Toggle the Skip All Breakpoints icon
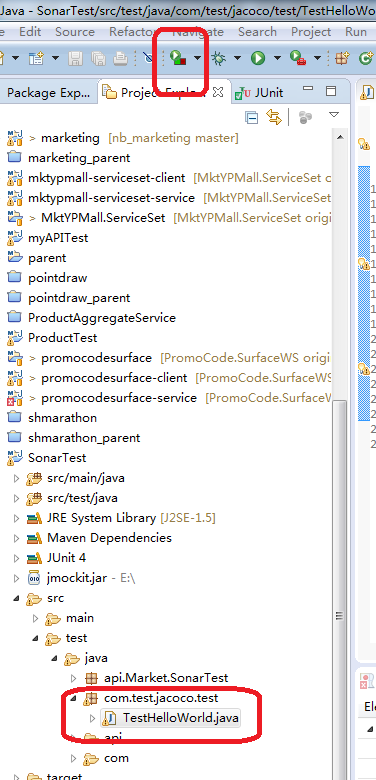 click(149, 59)
